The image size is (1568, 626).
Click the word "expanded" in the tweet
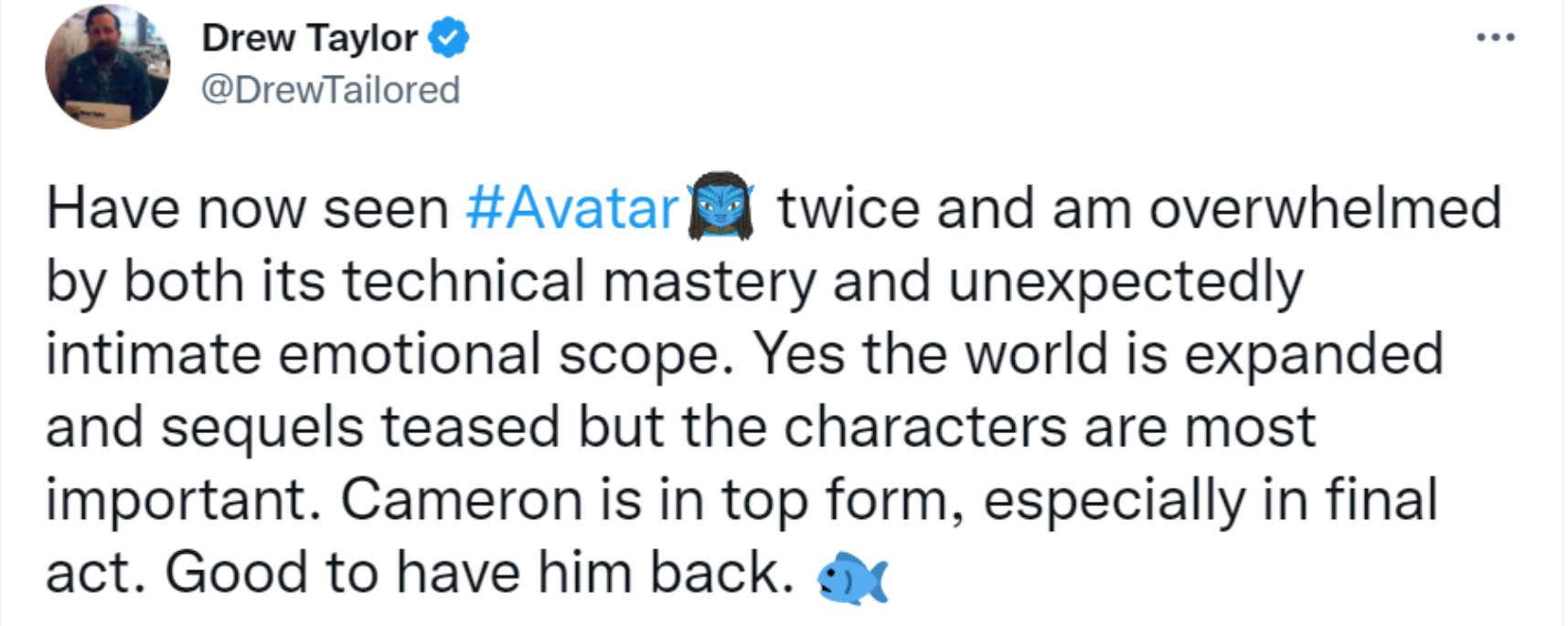tap(1314, 355)
